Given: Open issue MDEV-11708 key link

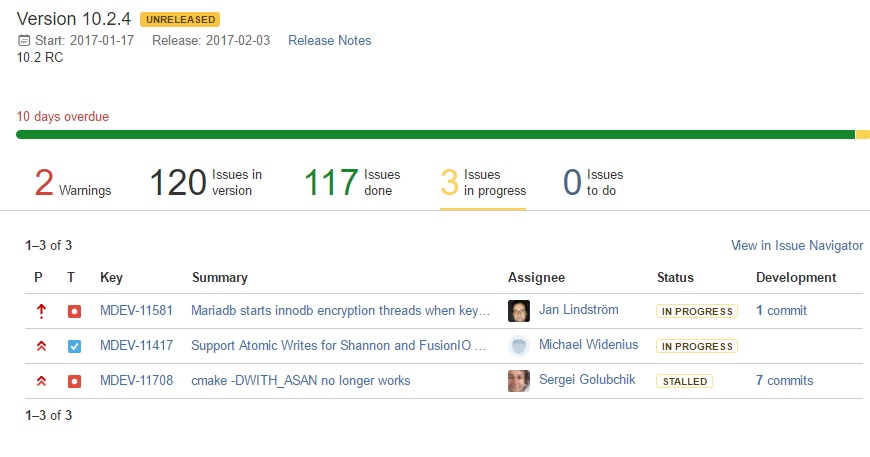Looking at the screenshot, I should (x=136, y=380).
